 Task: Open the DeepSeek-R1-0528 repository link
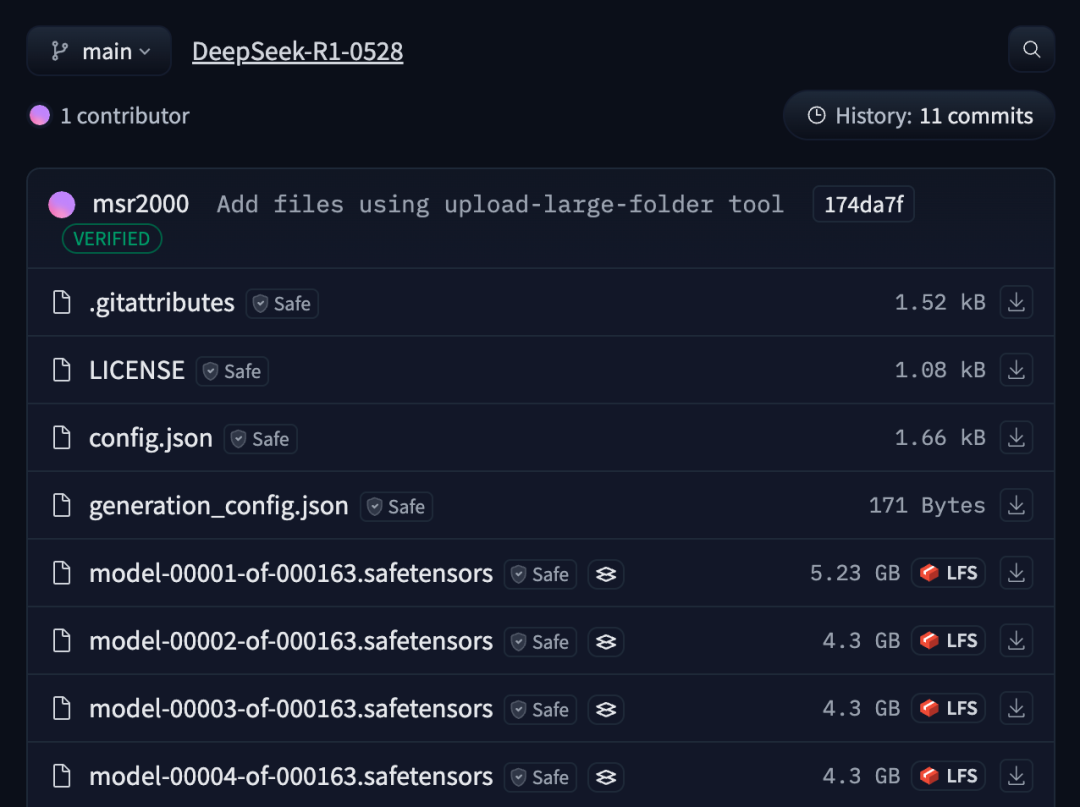298,51
